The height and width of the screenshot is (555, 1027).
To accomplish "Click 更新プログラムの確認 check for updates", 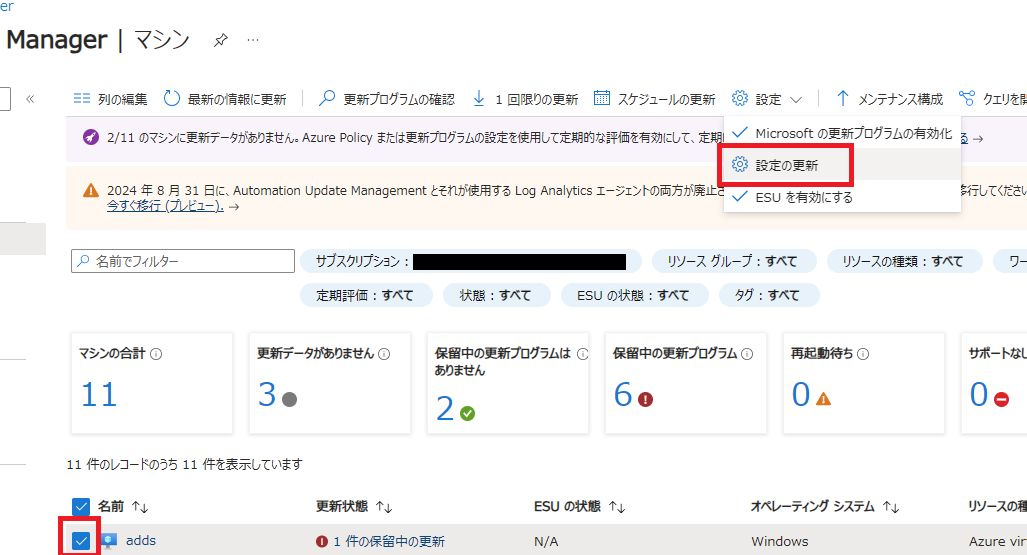I will [387, 99].
